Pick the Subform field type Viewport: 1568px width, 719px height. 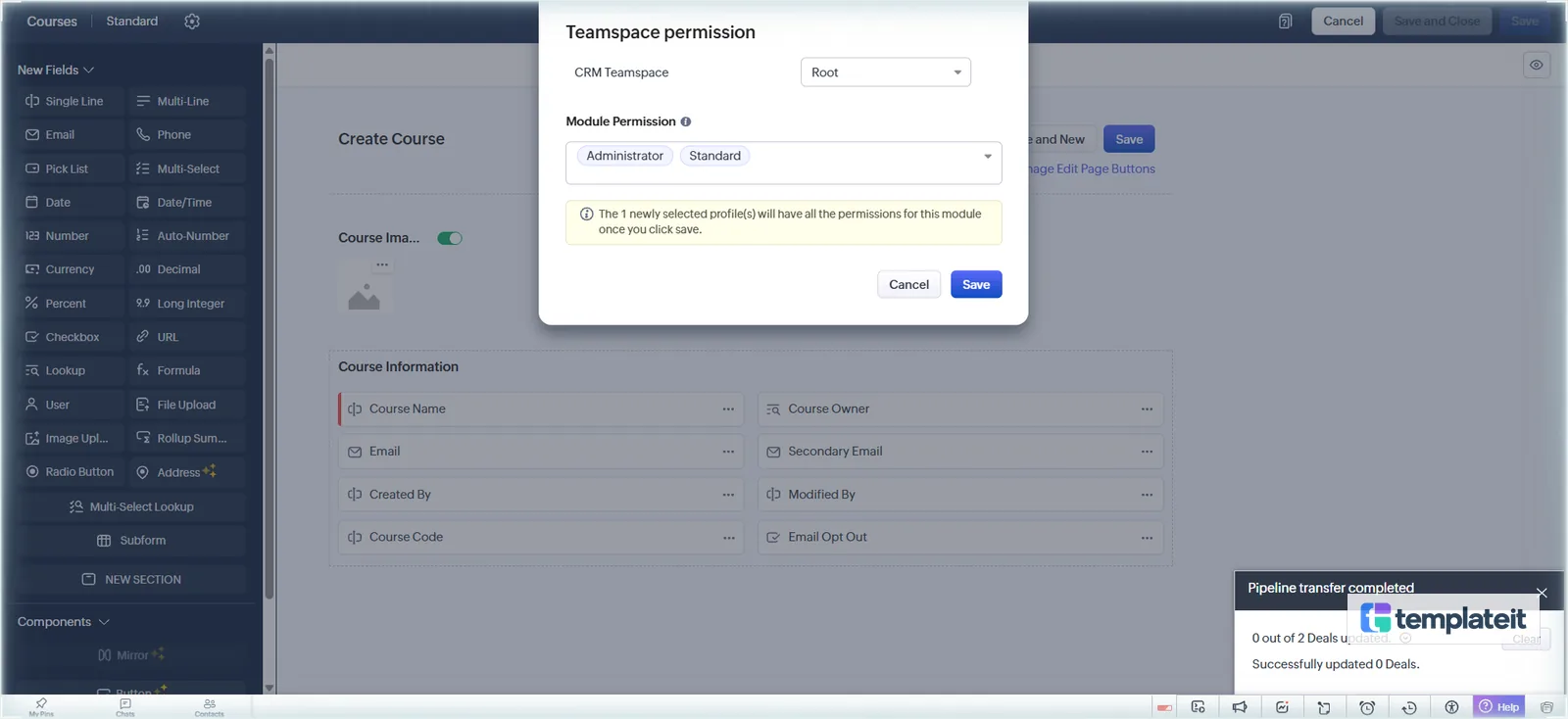tap(131, 541)
